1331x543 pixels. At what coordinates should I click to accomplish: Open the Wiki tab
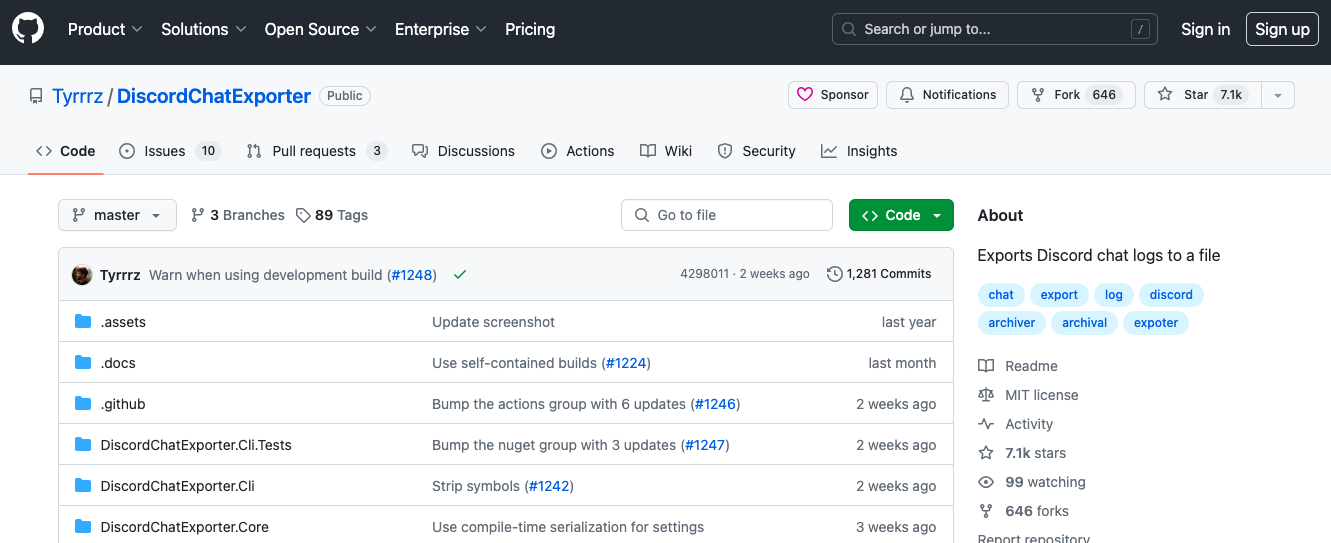[x=666, y=151]
